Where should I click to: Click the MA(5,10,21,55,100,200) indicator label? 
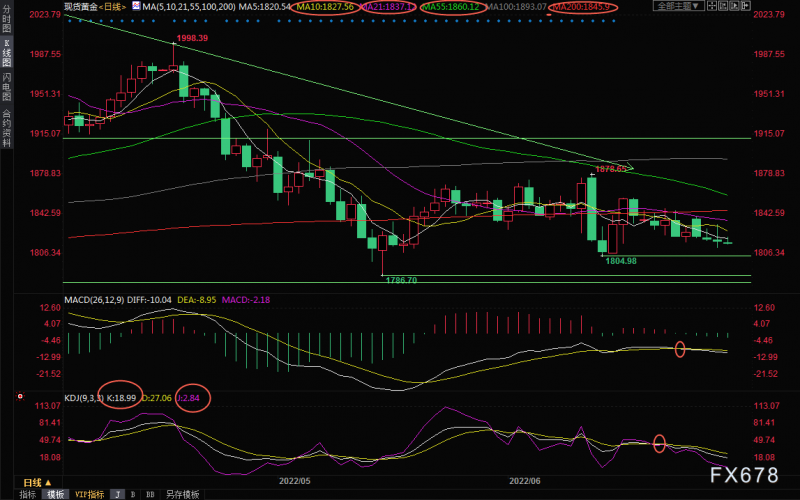pyautogui.click(x=189, y=7)
